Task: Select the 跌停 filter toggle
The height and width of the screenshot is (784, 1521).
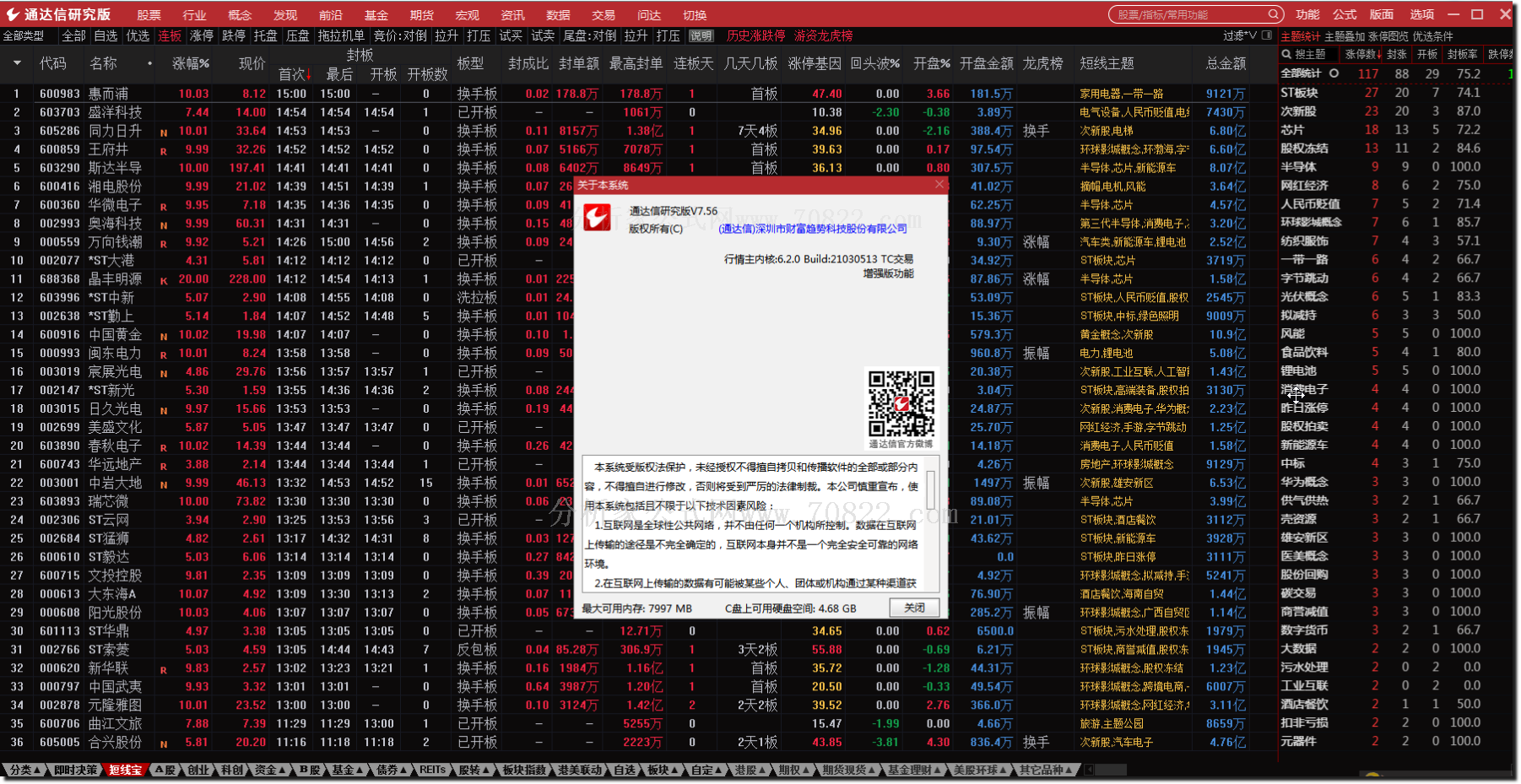Action: 234,35
